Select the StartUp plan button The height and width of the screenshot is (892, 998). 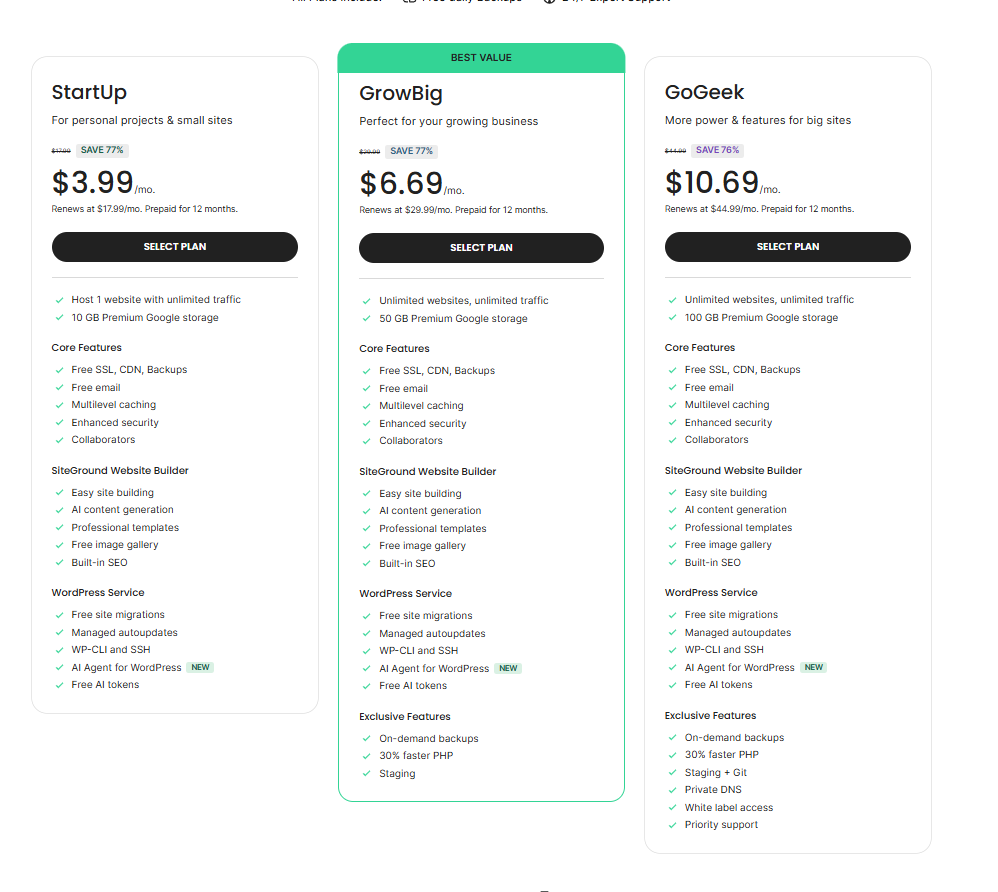pos(174,247)
